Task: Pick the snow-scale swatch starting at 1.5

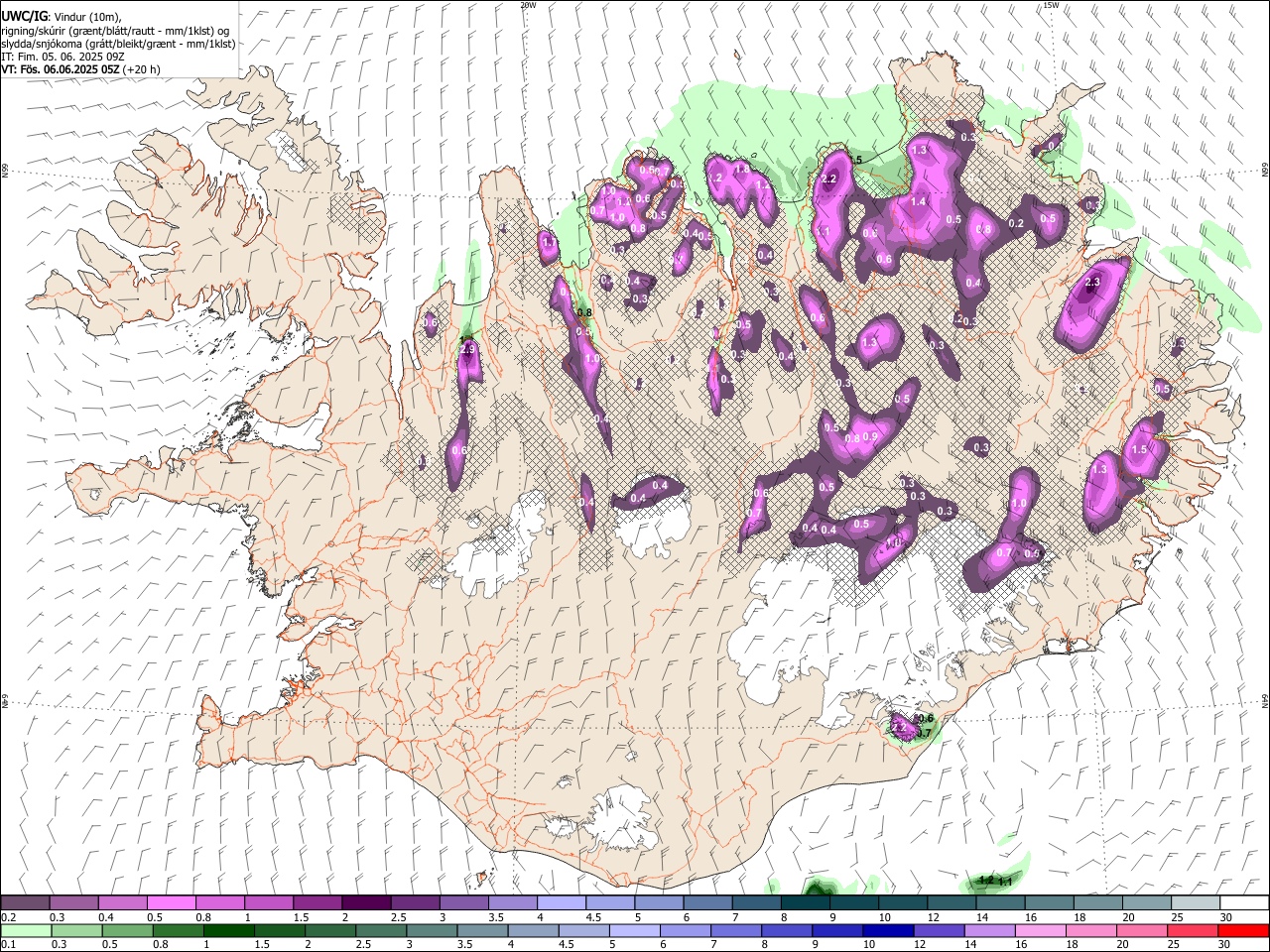Action: tap(317, 902)
